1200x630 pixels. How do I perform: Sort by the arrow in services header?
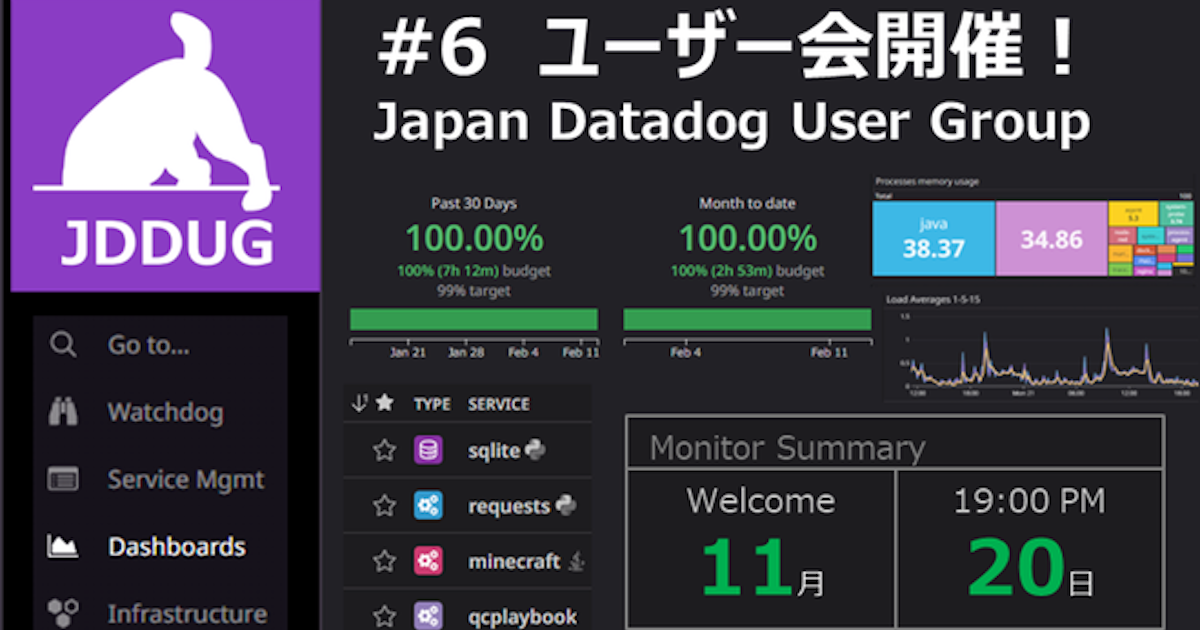360,404
